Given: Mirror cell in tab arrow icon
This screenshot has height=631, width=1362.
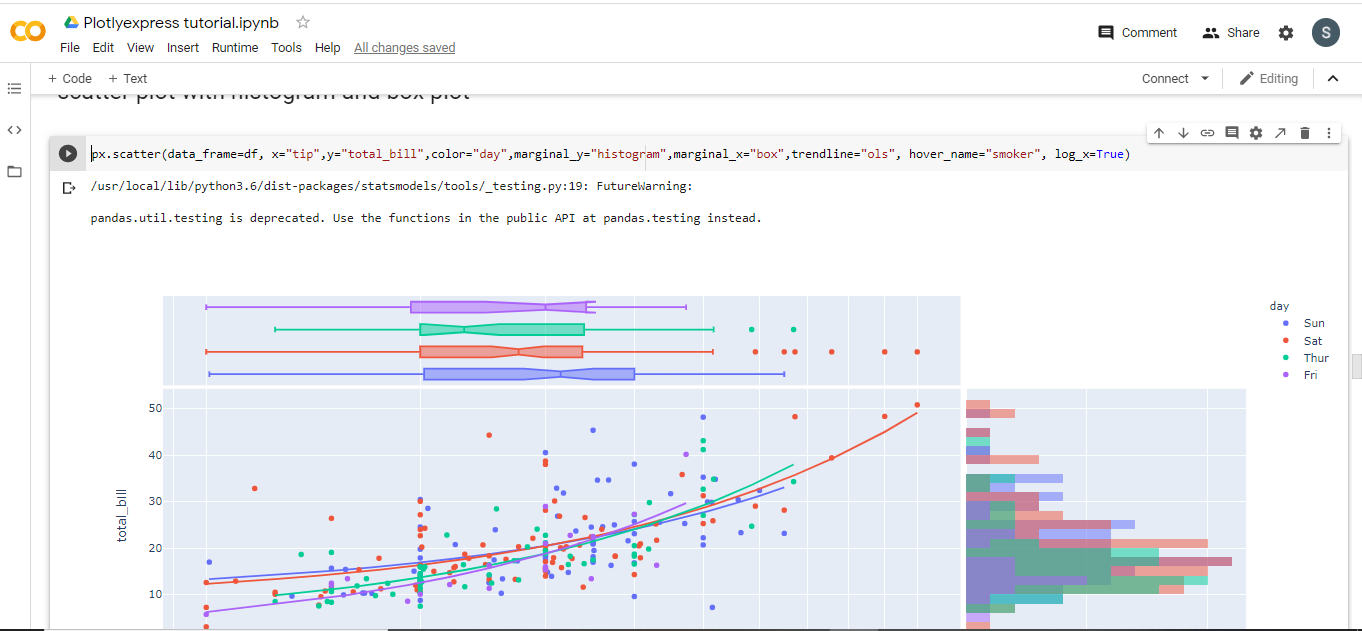Looking at the screenshot, I should pyautogui.click(x=1280, y=133).
